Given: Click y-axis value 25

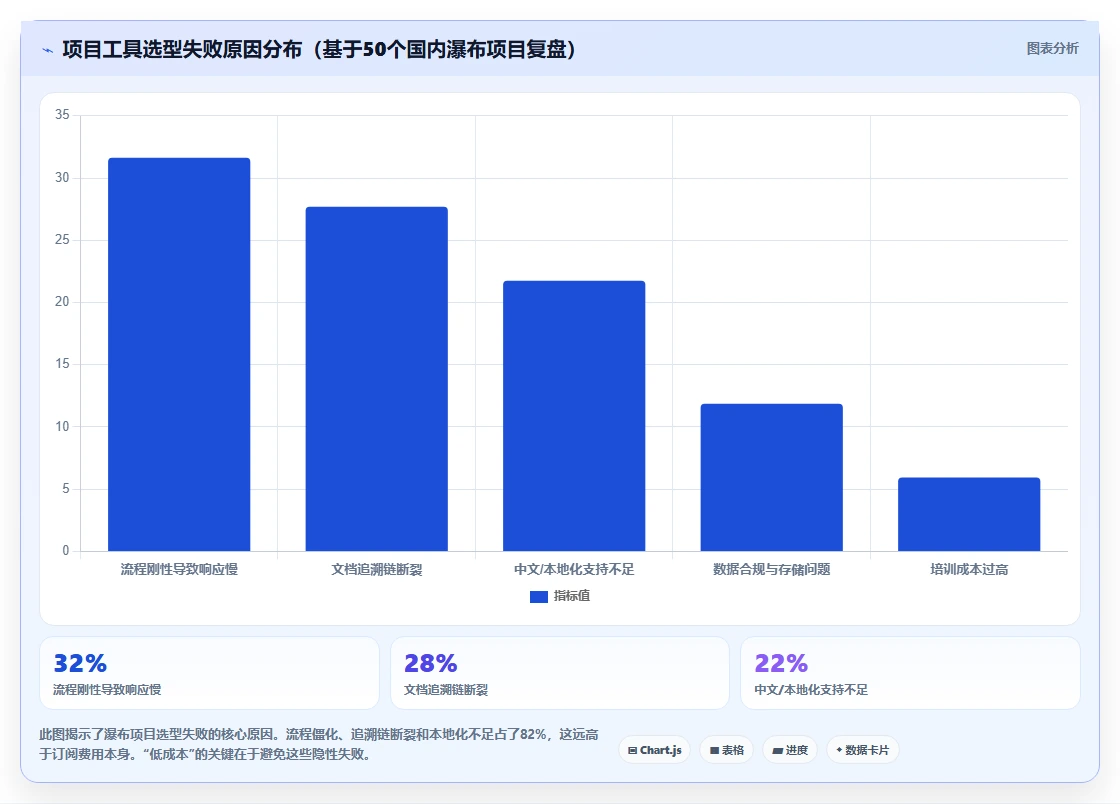Looking at the screenshot, I should 62,240.
